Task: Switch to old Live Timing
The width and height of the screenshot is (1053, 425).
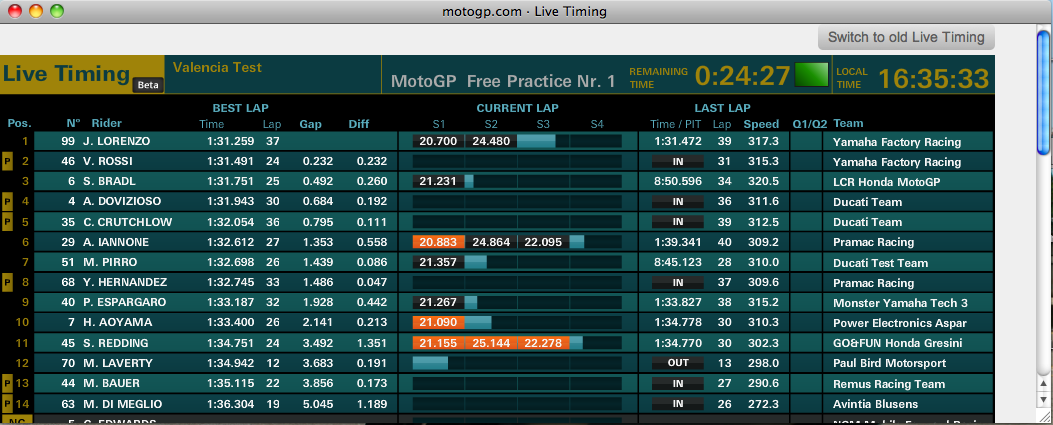Action: pos(907,37)
